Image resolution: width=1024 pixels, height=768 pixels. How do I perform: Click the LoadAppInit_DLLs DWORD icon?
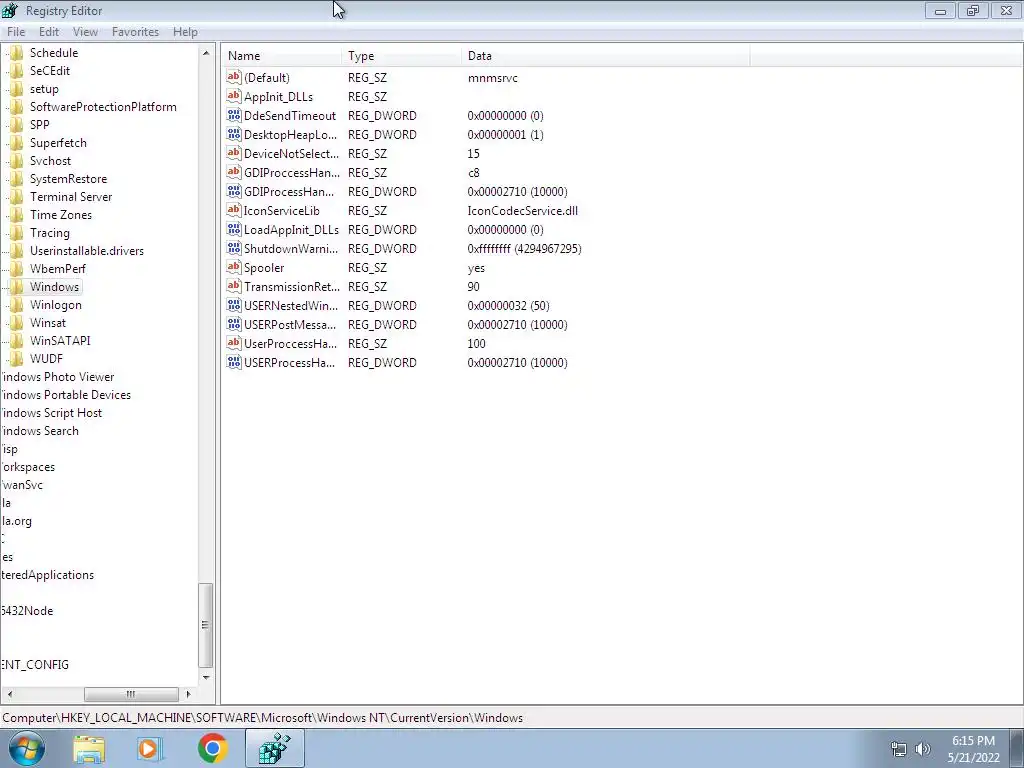[x=234, y=229]
